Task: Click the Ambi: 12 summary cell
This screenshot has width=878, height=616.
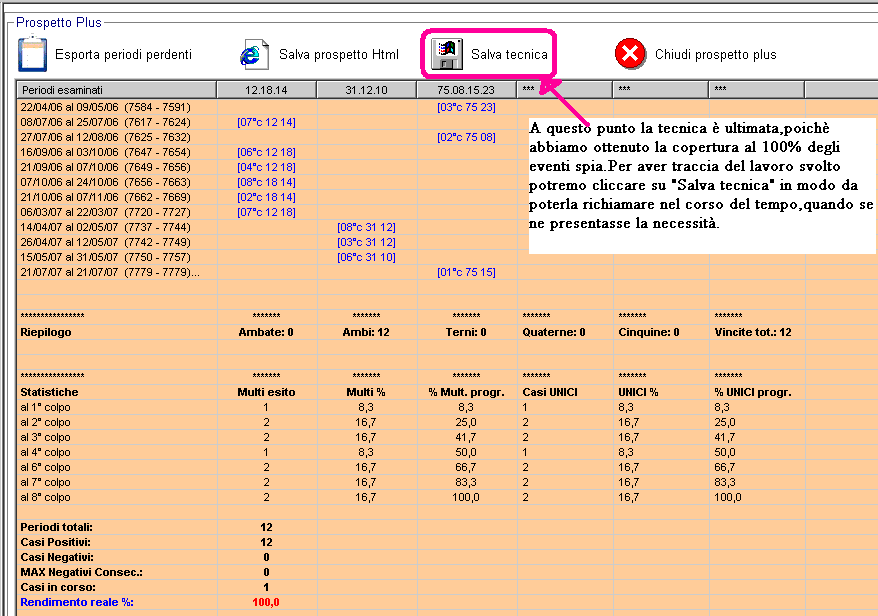Action: [366, 332]
